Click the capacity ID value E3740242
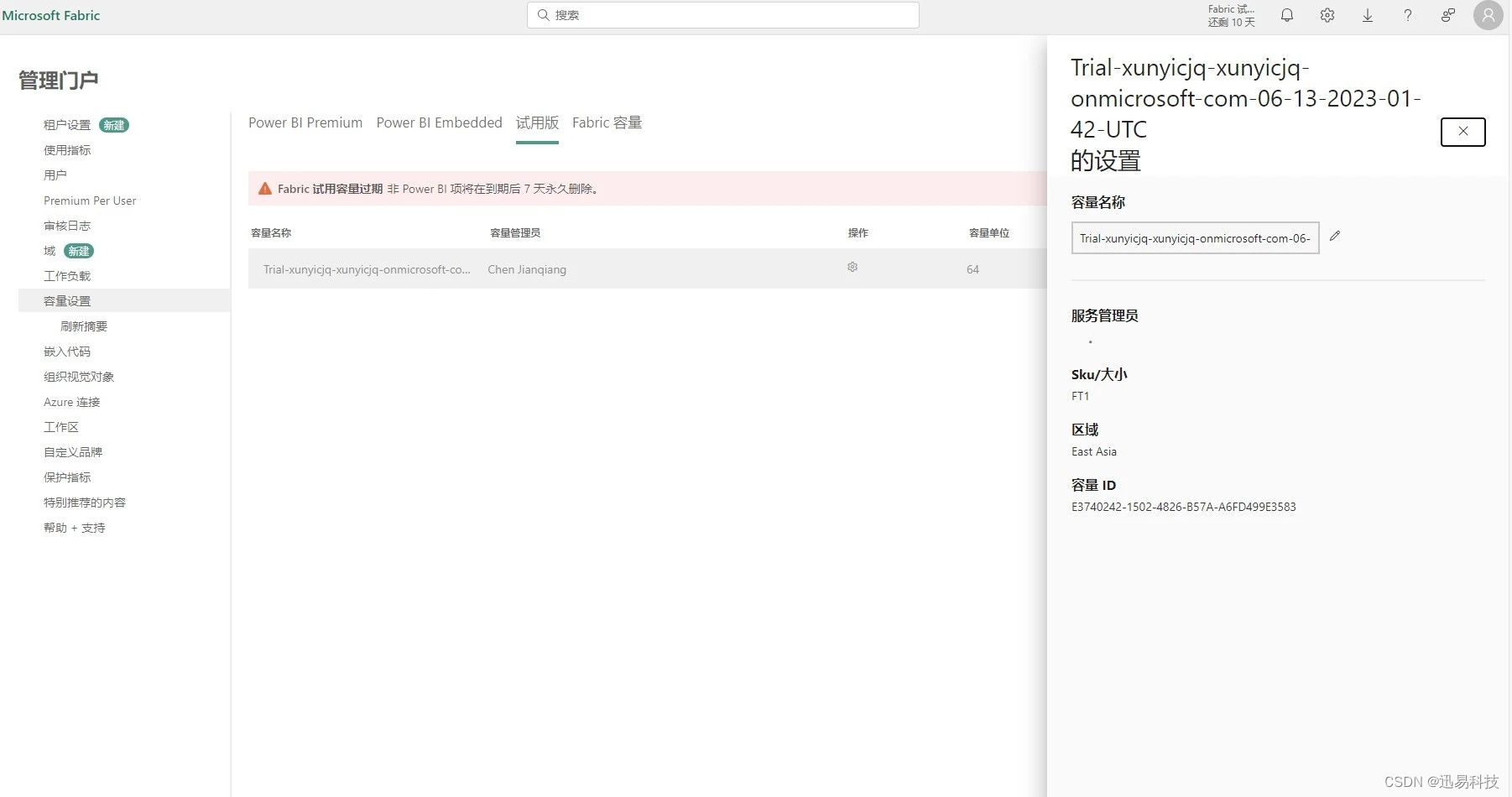This screenshot has width=1512, height=797. click(x=1183, y=507)
